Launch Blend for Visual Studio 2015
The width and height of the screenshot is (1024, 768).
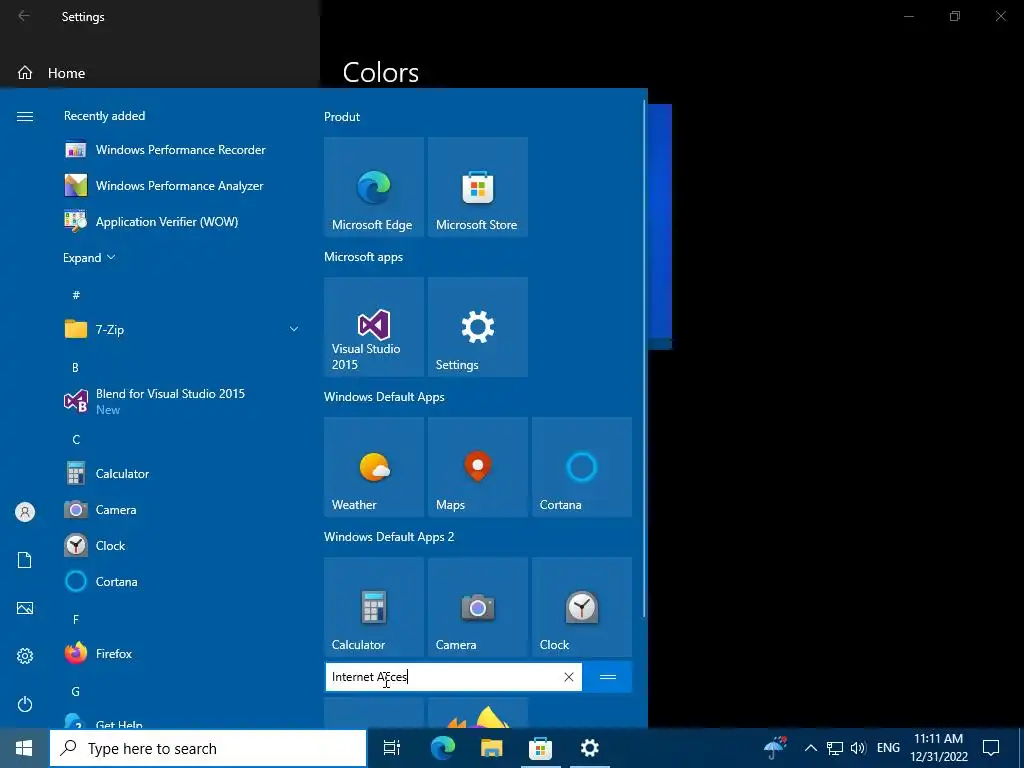click(x=181, y=401)
